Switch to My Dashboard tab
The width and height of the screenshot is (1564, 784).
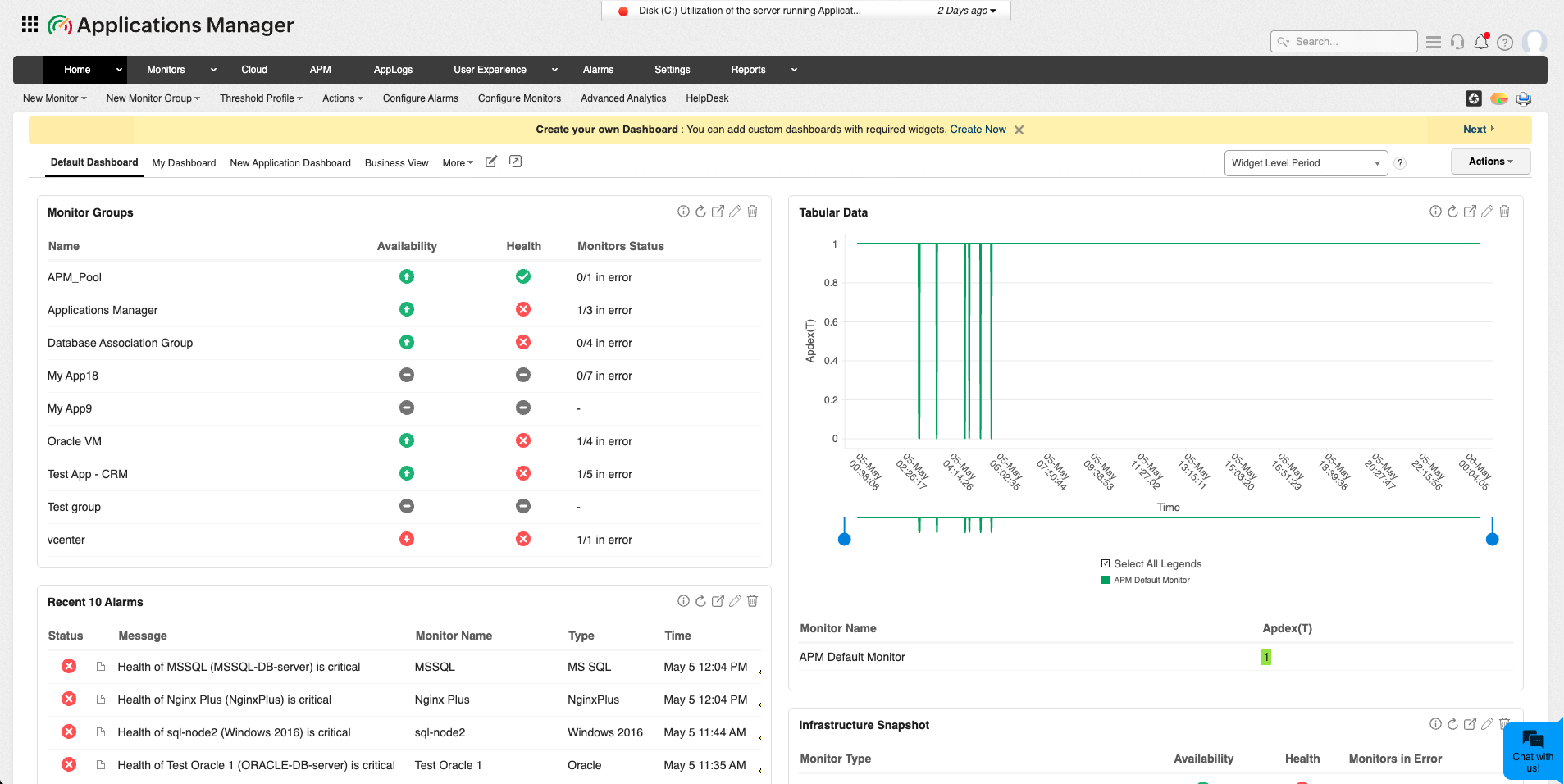click(184, 163)
